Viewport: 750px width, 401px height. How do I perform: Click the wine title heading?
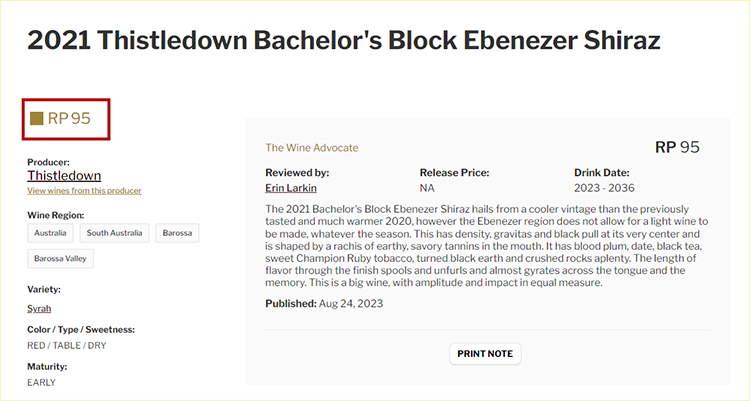point(343,42)
